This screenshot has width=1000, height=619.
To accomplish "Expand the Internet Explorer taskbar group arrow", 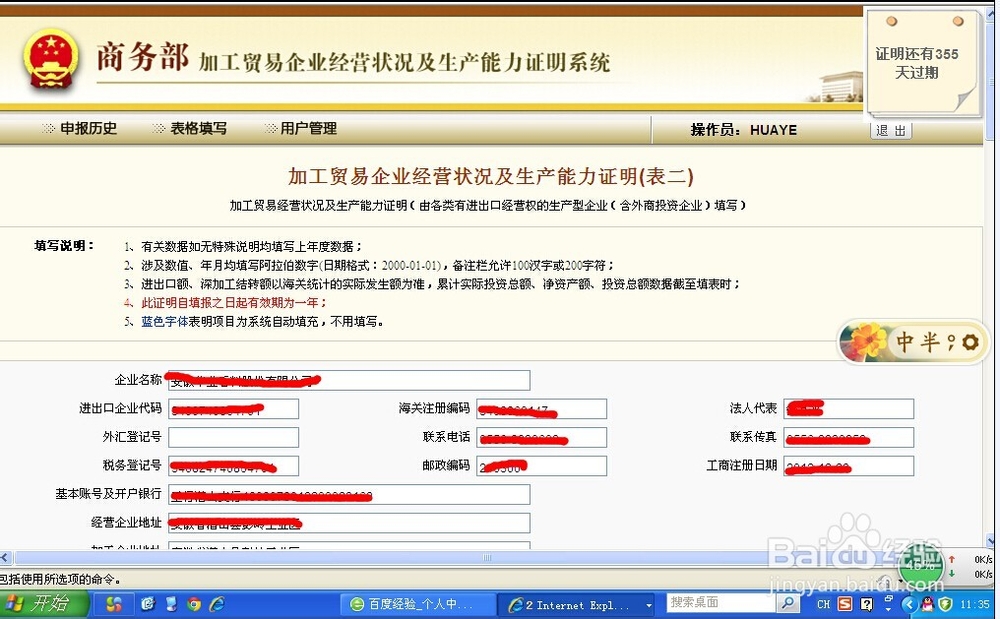I will (x=649, y=605).
